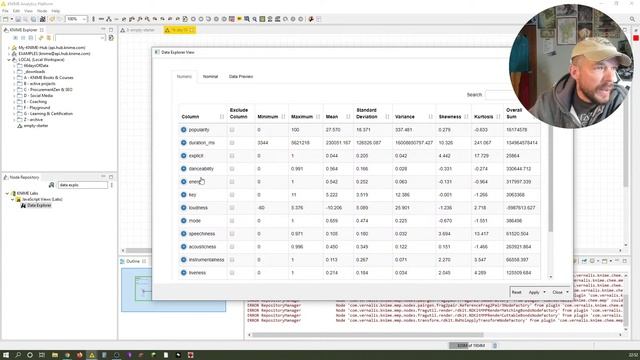The width and height of the screenshot is (640, 360).
Task: Switch to the Nominal tab
Action: pos(210,77)
